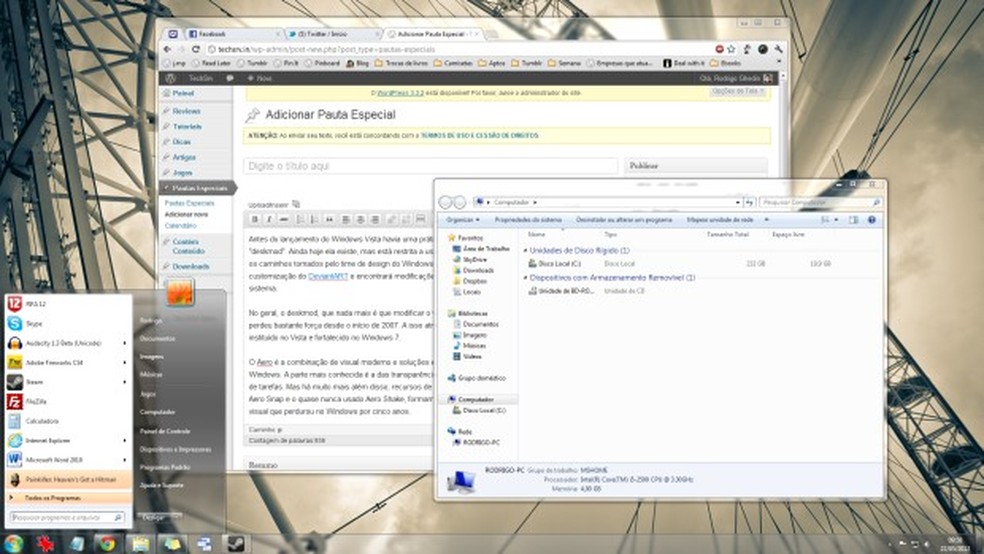Switch to the Twitter tab in Chrome

[333, 34]
